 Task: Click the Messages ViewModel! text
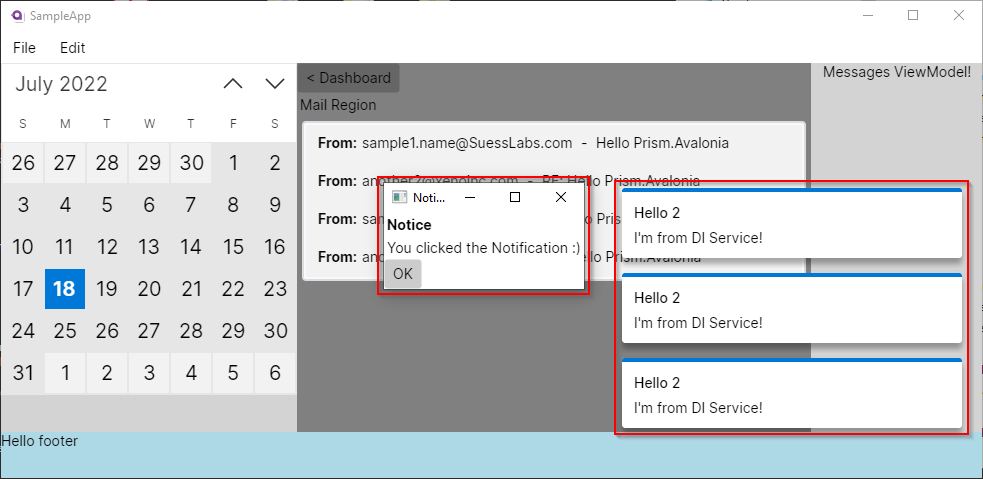[897, 72]
